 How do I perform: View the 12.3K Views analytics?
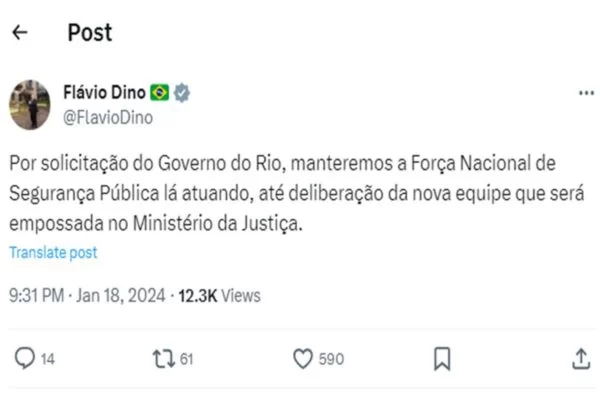[x=219, y=295]
